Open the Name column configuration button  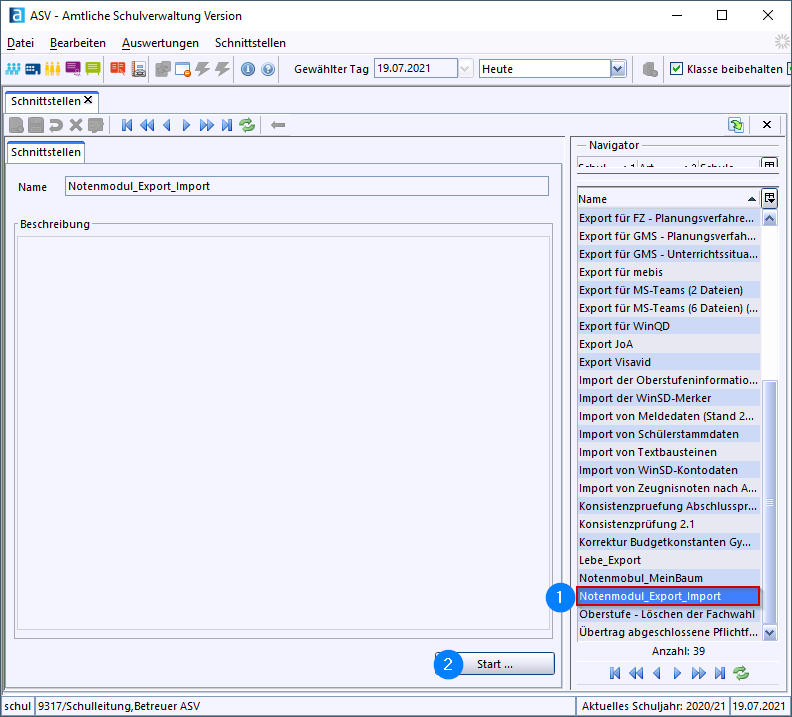point(769,198)
